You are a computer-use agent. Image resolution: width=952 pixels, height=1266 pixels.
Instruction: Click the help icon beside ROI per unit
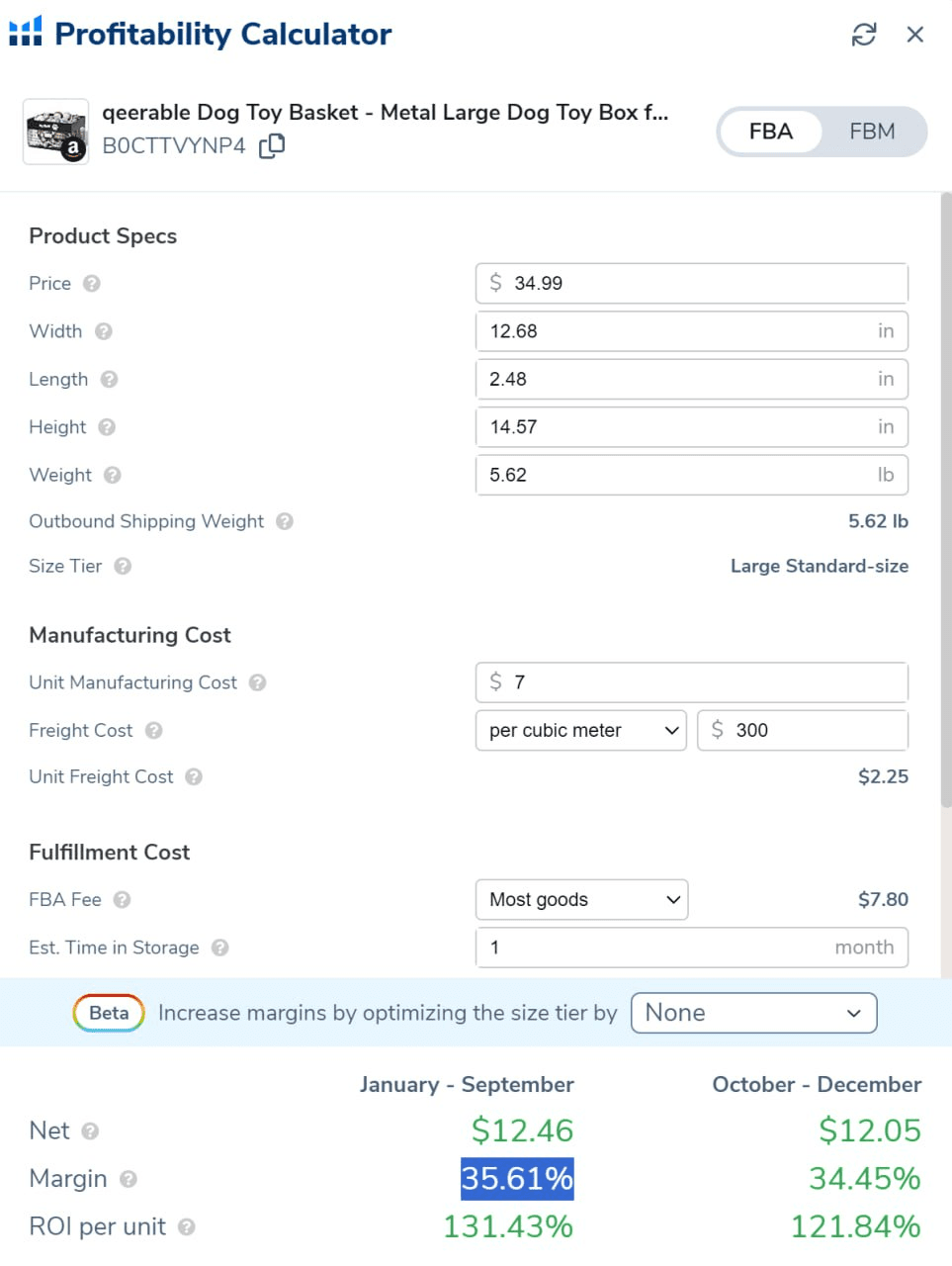pyautogui.click(x=187, y=1227)
